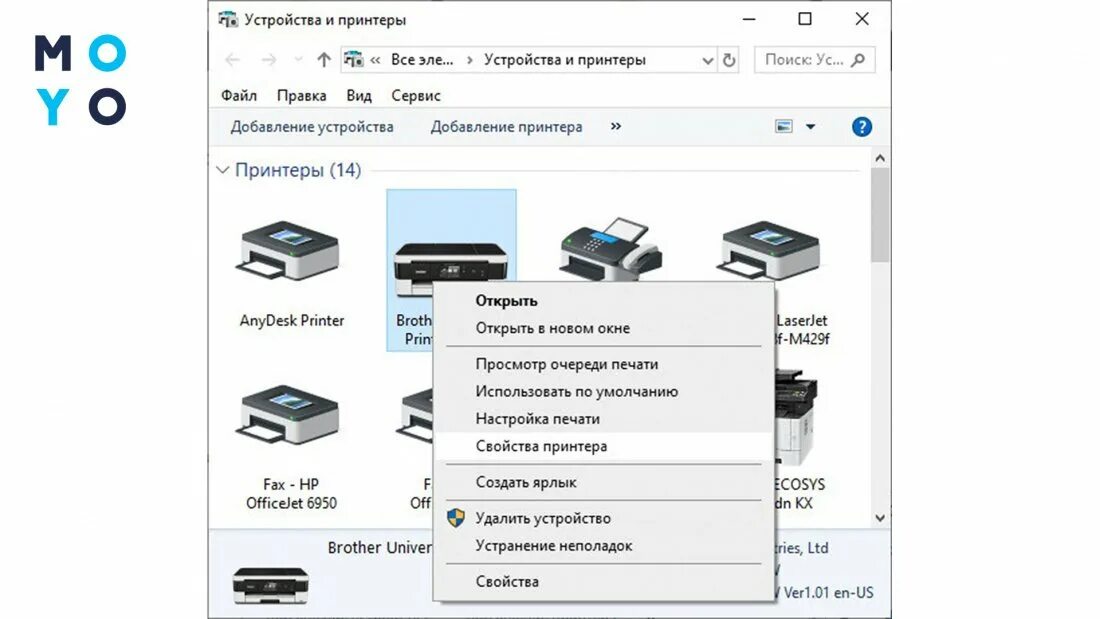Choose Открыть в новом окне
The image size is (1100, 619).
click(603, 328)
